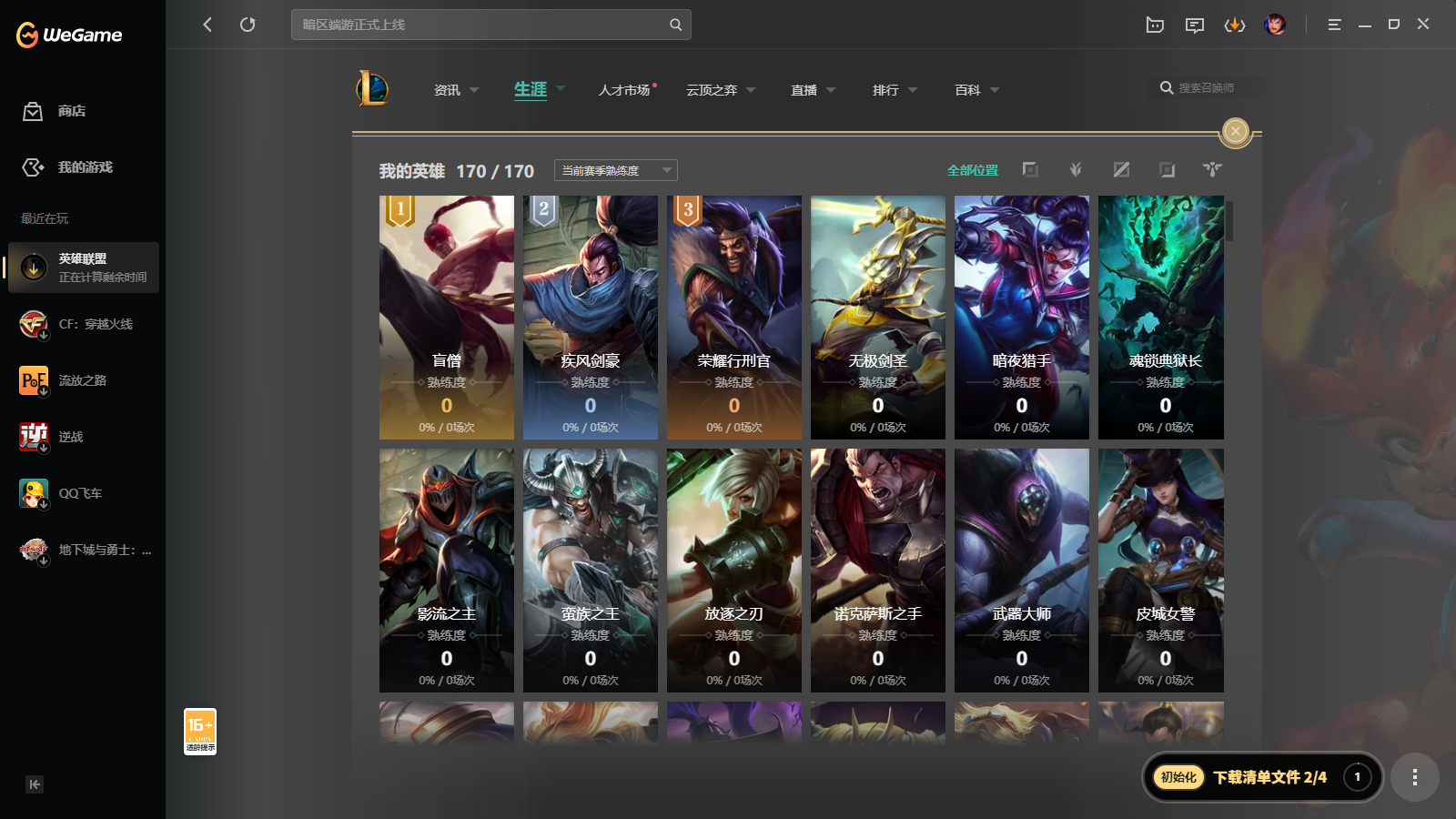1456x819 pixels.
Task: Open the 武器大师 hero card
Action: [1022, 571]
